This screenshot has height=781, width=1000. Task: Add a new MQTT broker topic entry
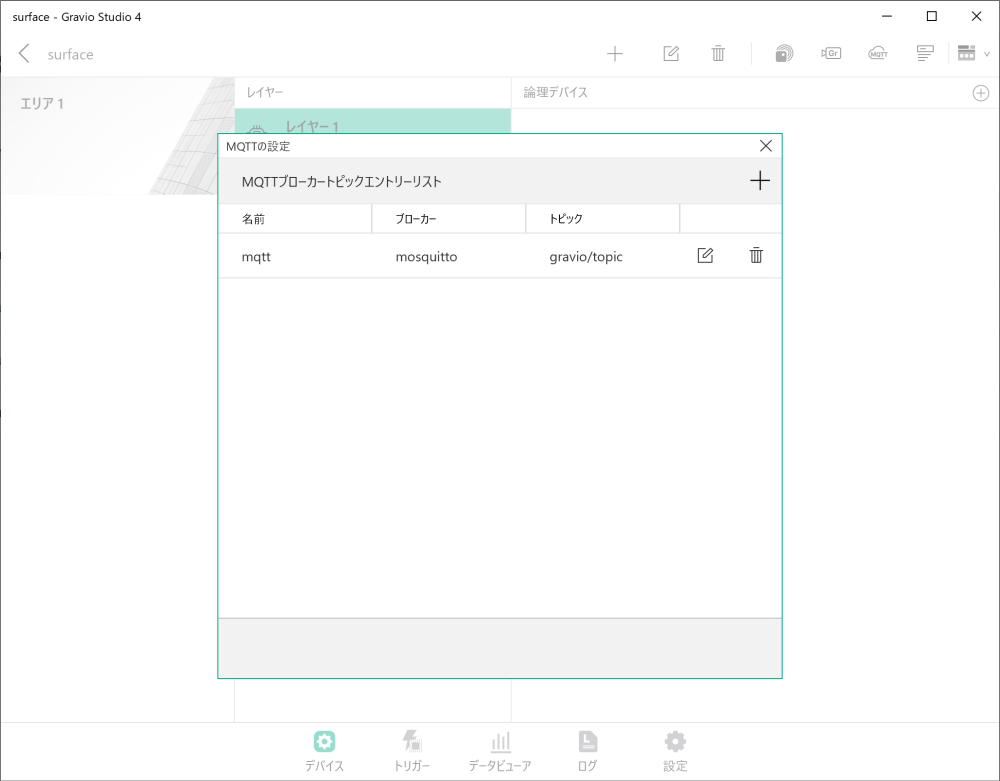coord(760,181)
